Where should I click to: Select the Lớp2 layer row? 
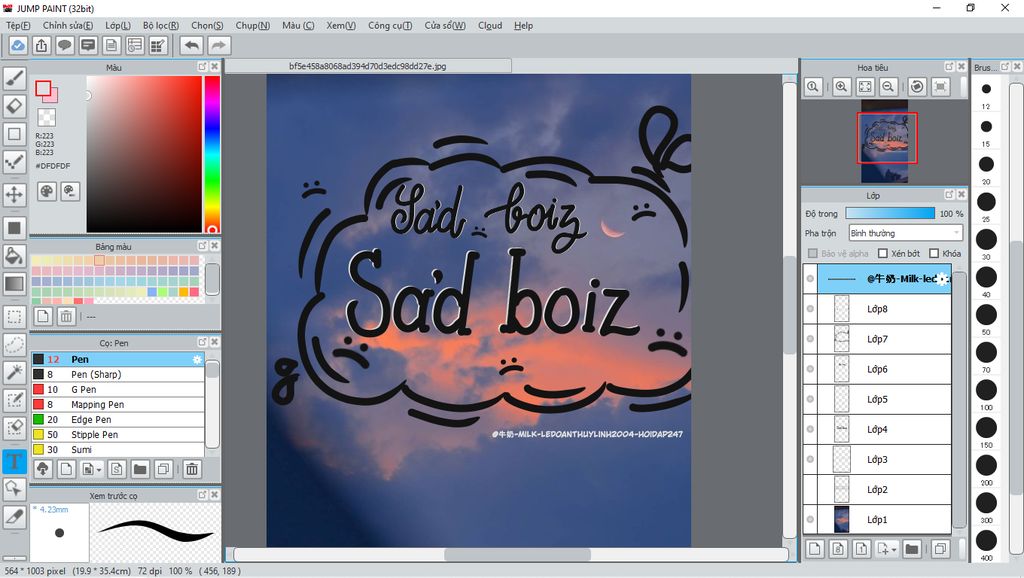coord(877,489)
